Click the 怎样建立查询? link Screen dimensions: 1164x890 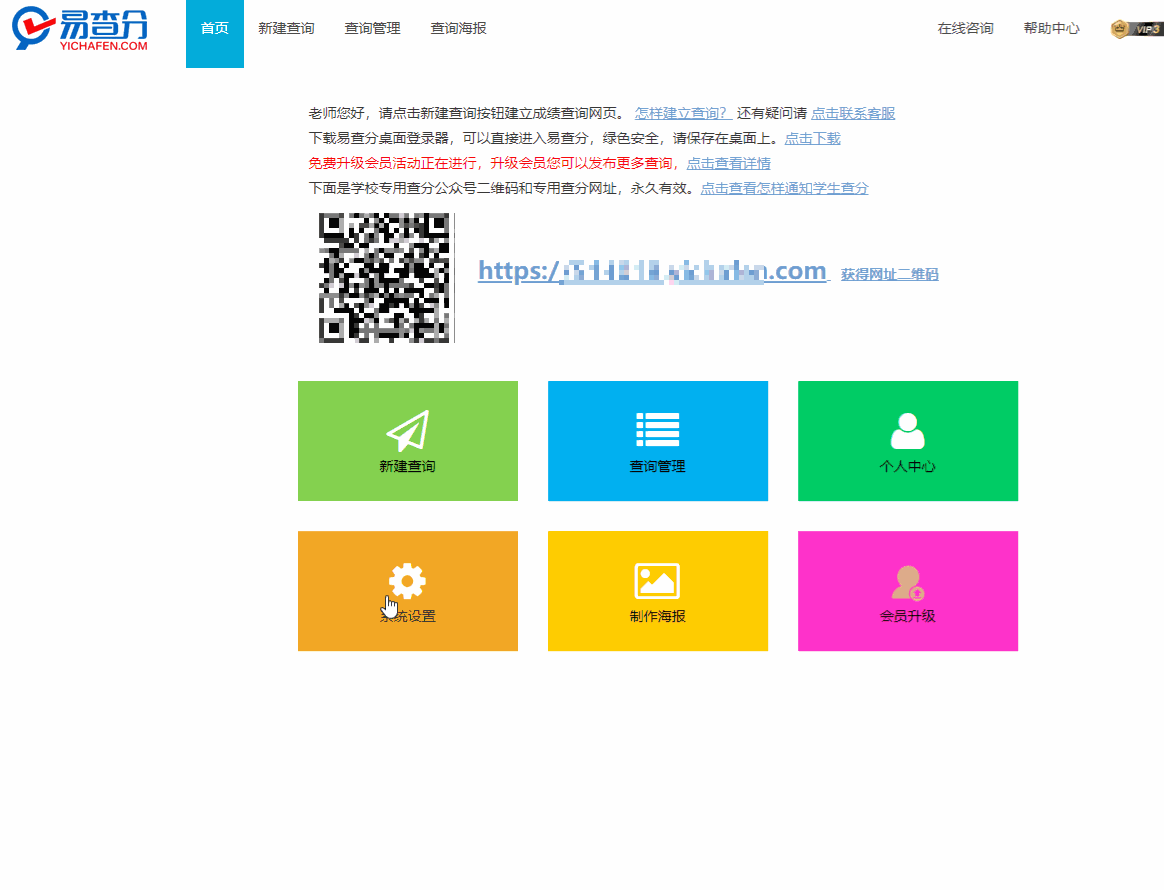click(684, 114)
